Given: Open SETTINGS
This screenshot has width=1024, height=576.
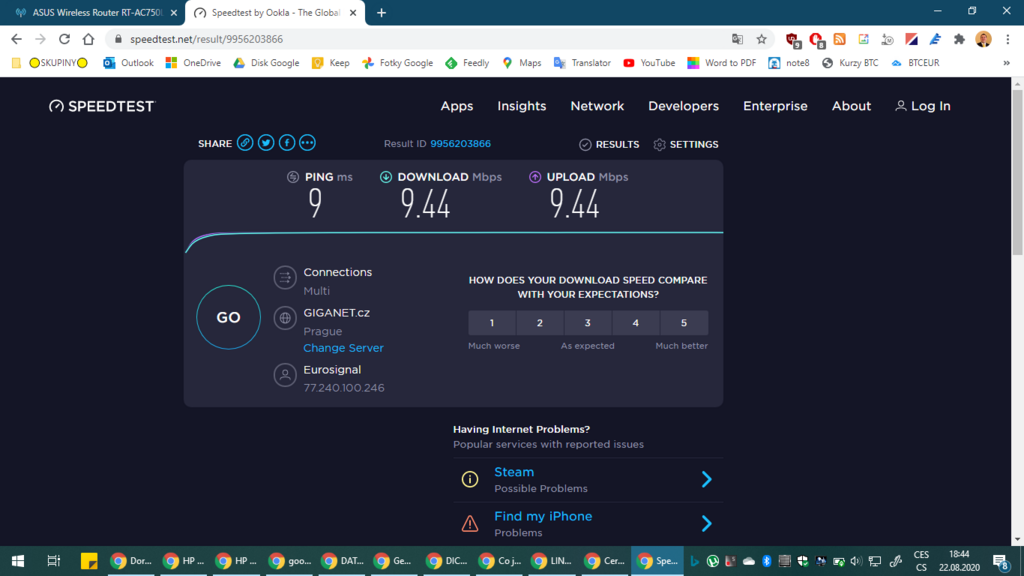Looking at the screenshot, I should [x=686, y=144].
